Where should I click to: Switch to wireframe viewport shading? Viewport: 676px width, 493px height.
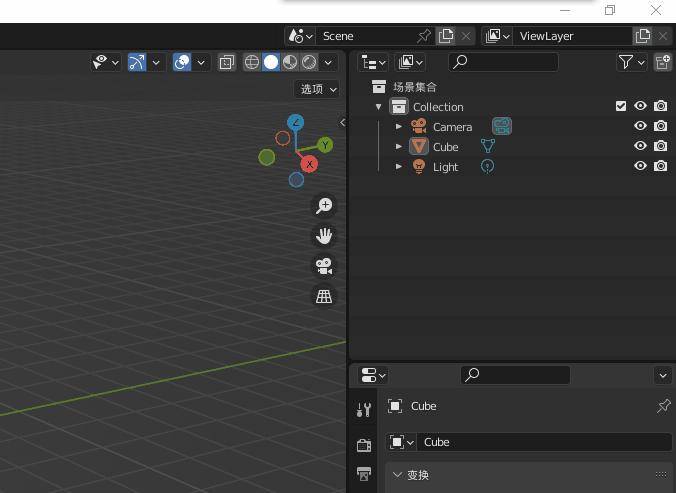click(252, 62)
